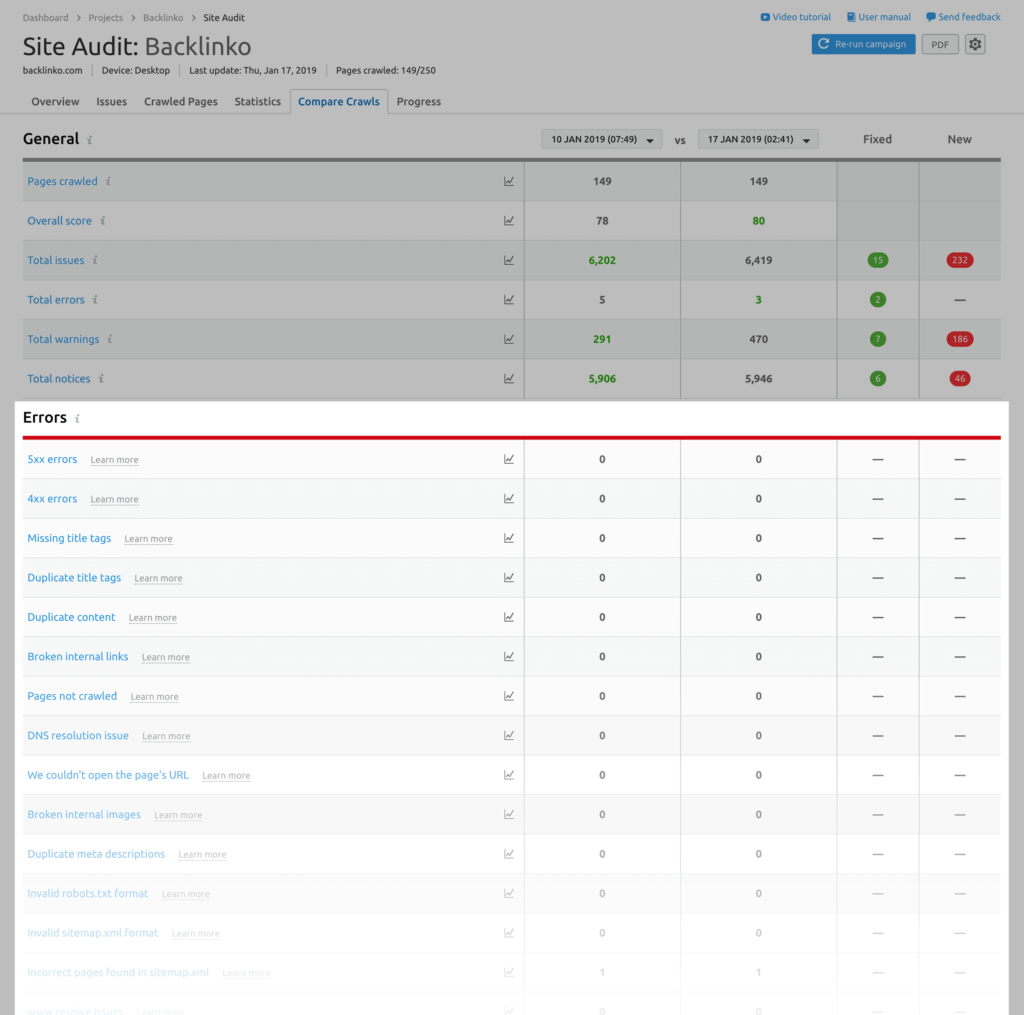Open the Total errors info tooltip
This screenshot has width=1024, height=1015.
pyautogui.click(x=95, y=300)
